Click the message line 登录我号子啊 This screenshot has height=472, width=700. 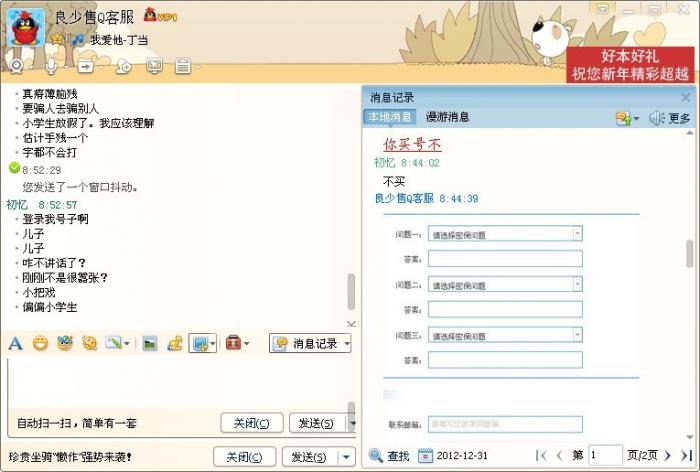pos(55,219)
